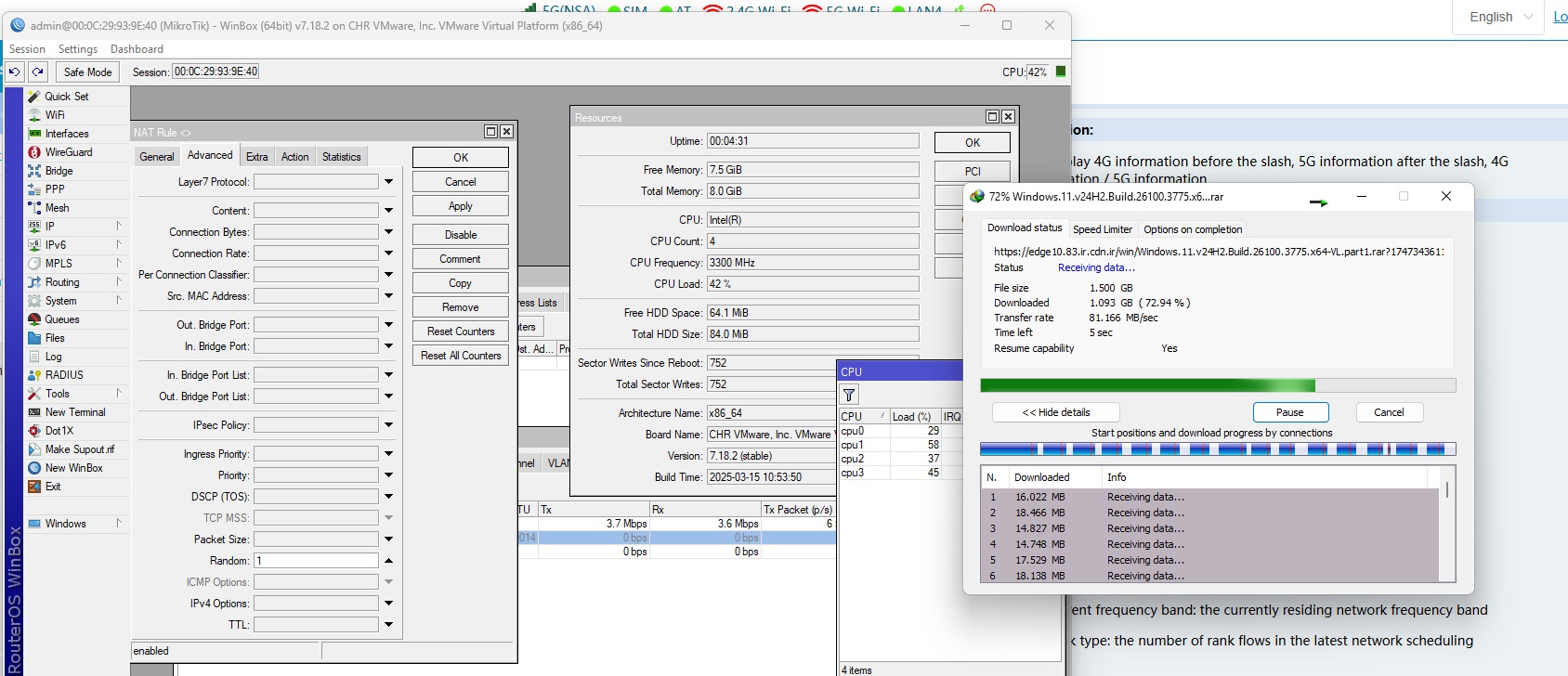The height and width of the screenshot is (676, 1568).
Task: Switch to General tab in NAT Rule
Action: [x=157, y=157]
